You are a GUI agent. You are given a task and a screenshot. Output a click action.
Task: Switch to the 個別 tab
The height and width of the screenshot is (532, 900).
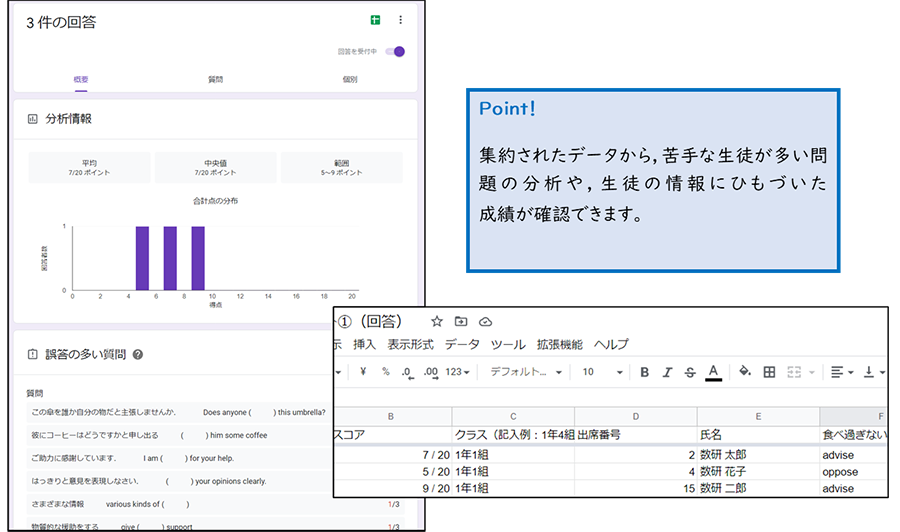coord(349,79)
